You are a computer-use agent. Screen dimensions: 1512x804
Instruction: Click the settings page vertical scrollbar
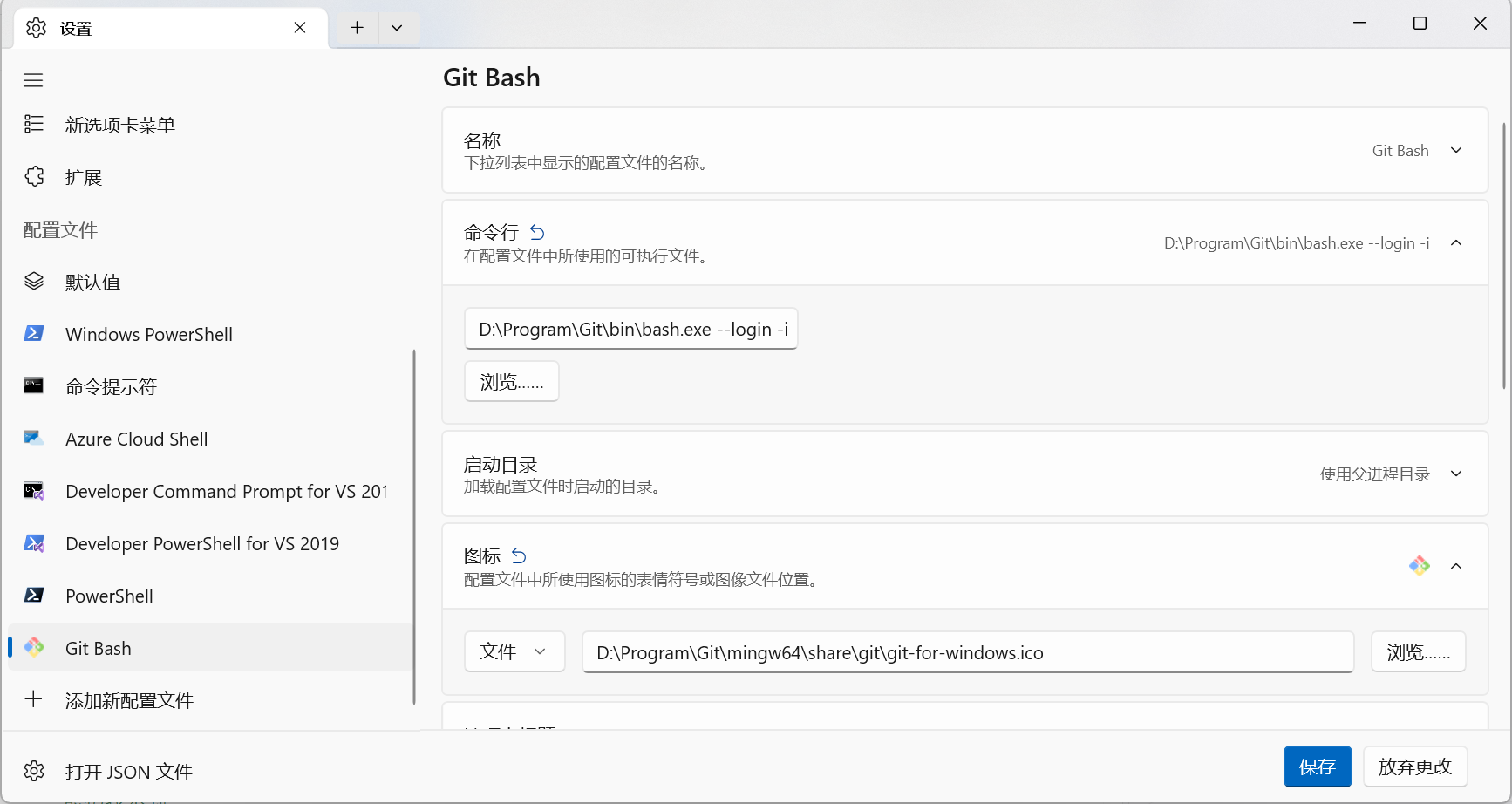1504,256
